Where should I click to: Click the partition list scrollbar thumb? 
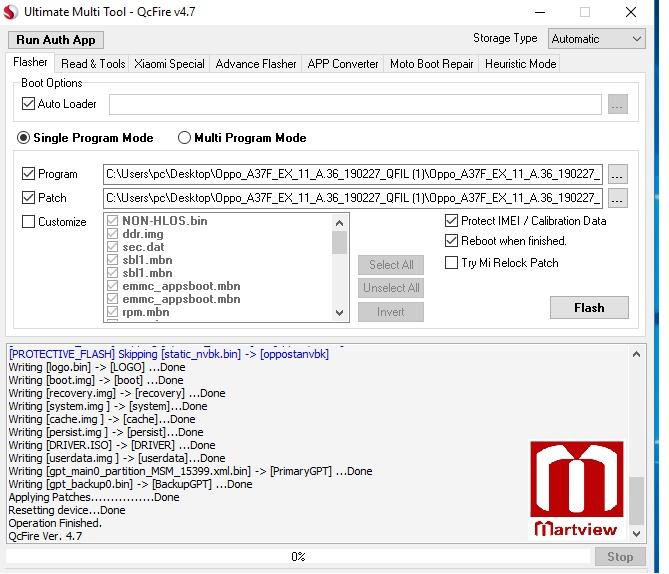339,242
